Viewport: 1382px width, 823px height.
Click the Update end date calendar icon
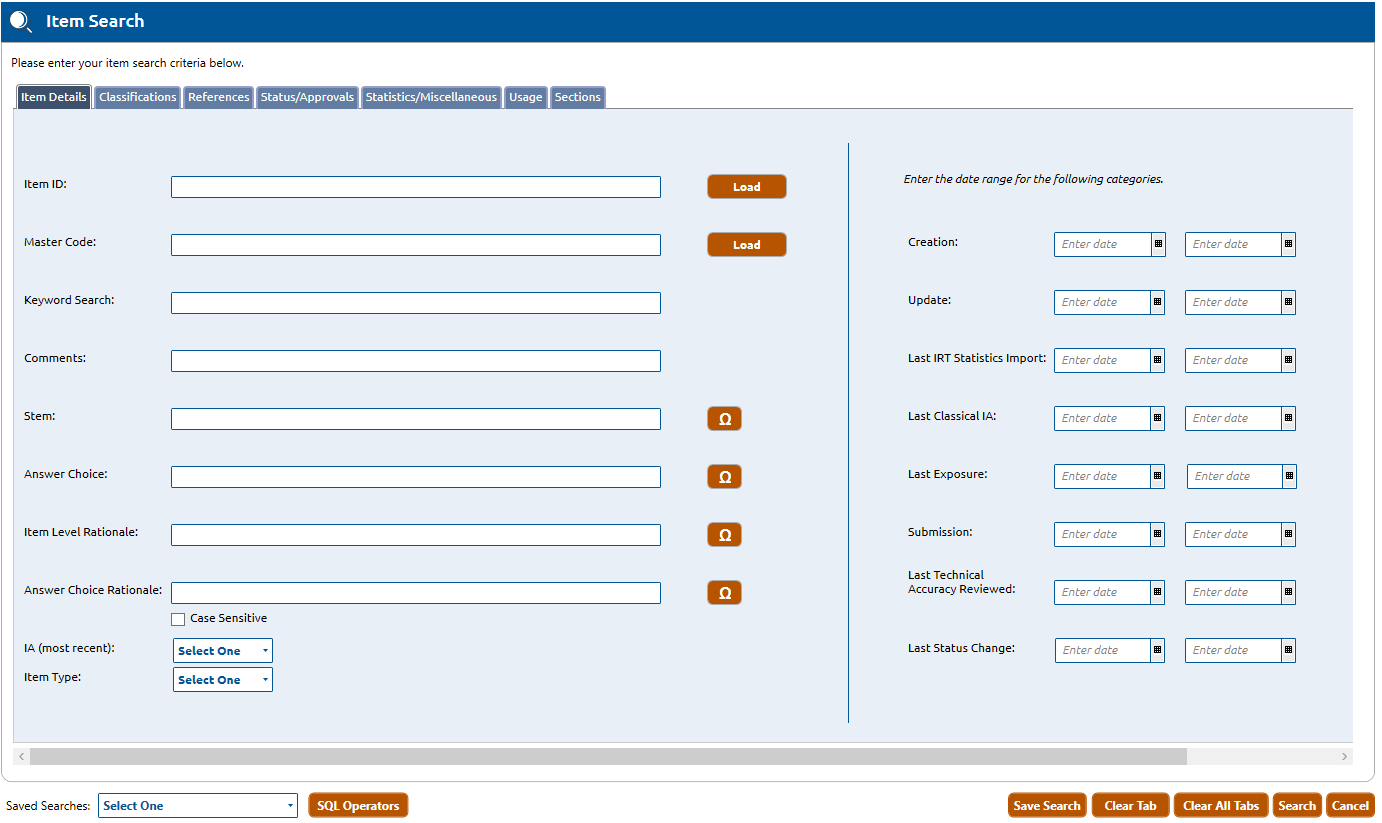coord(1288,302)
